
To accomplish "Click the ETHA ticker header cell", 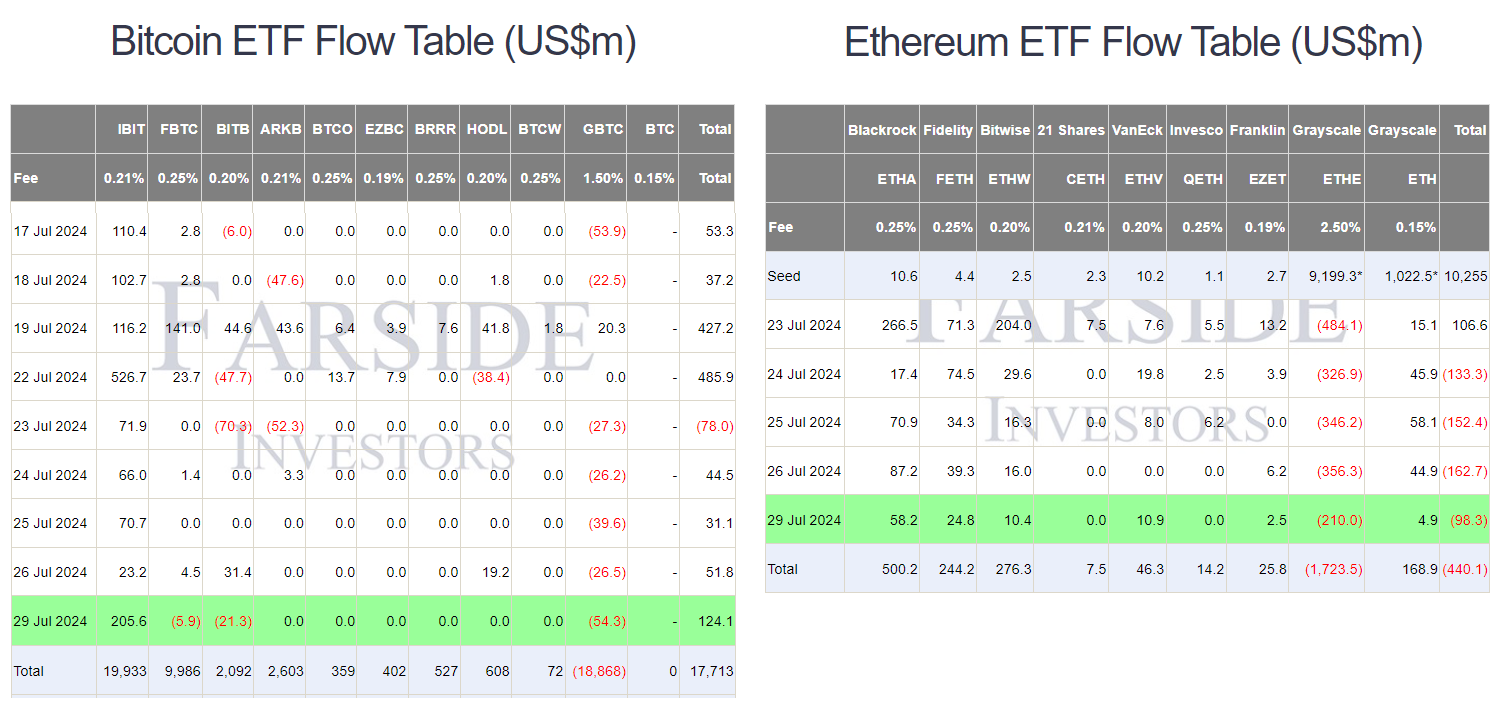I will [x=896, y=179].
